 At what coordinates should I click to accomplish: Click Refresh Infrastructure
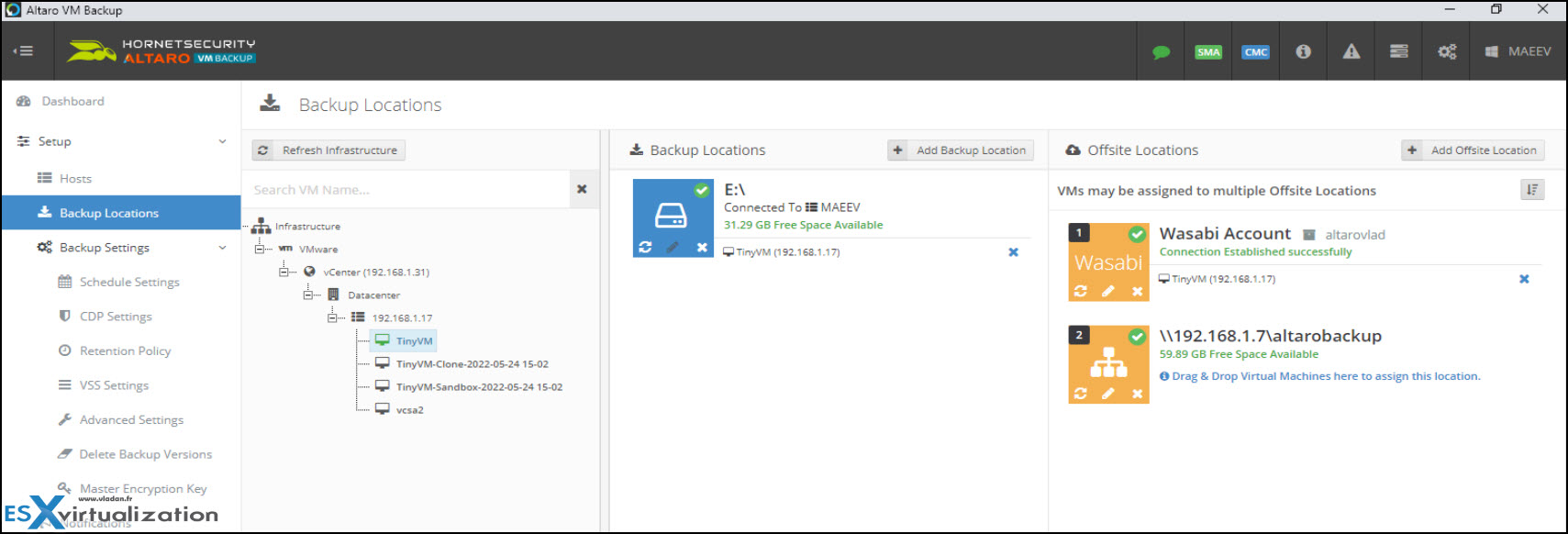click(328, 150)
